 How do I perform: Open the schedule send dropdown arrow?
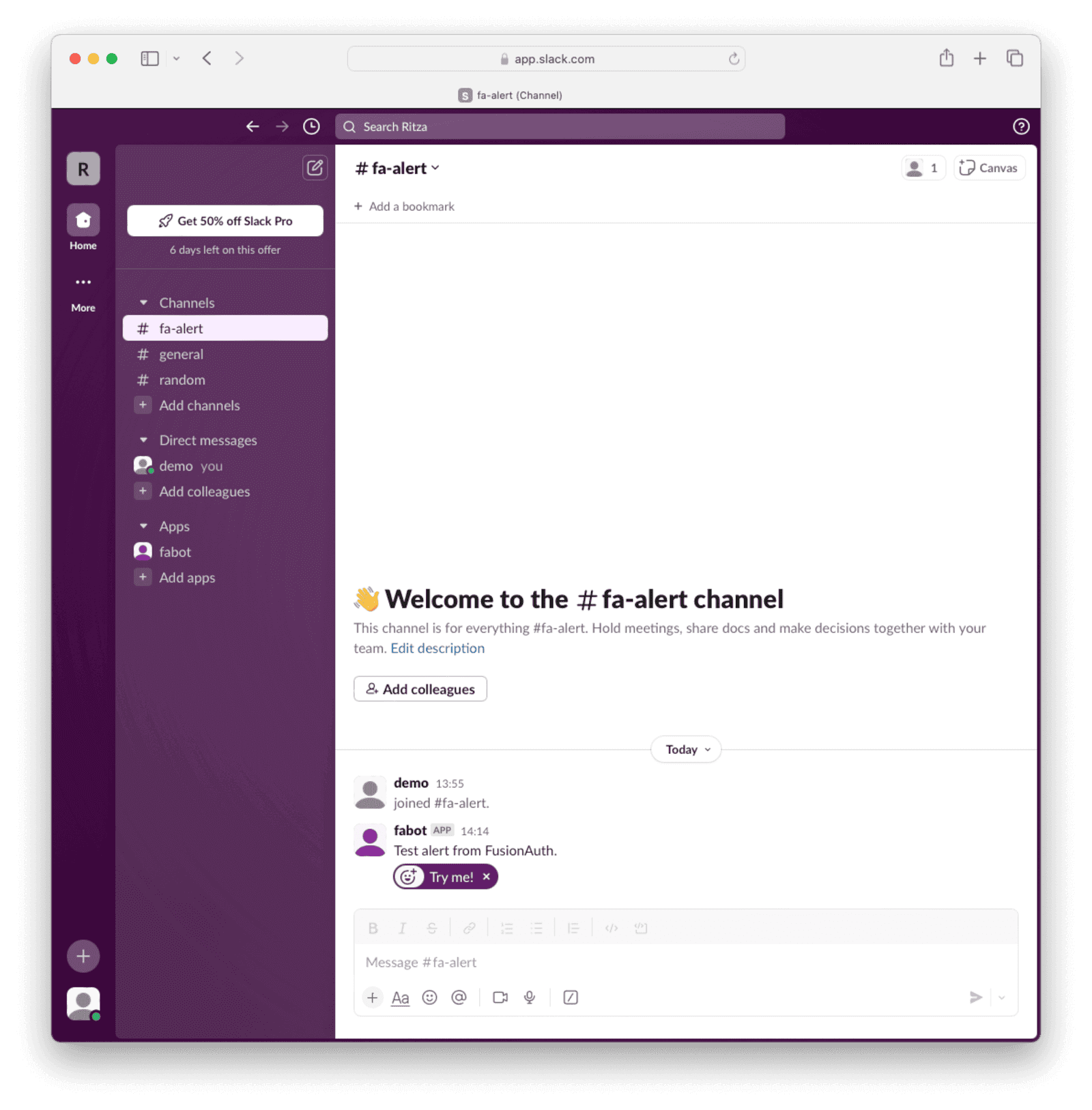pyautogui.click(x=1001, y=997)
